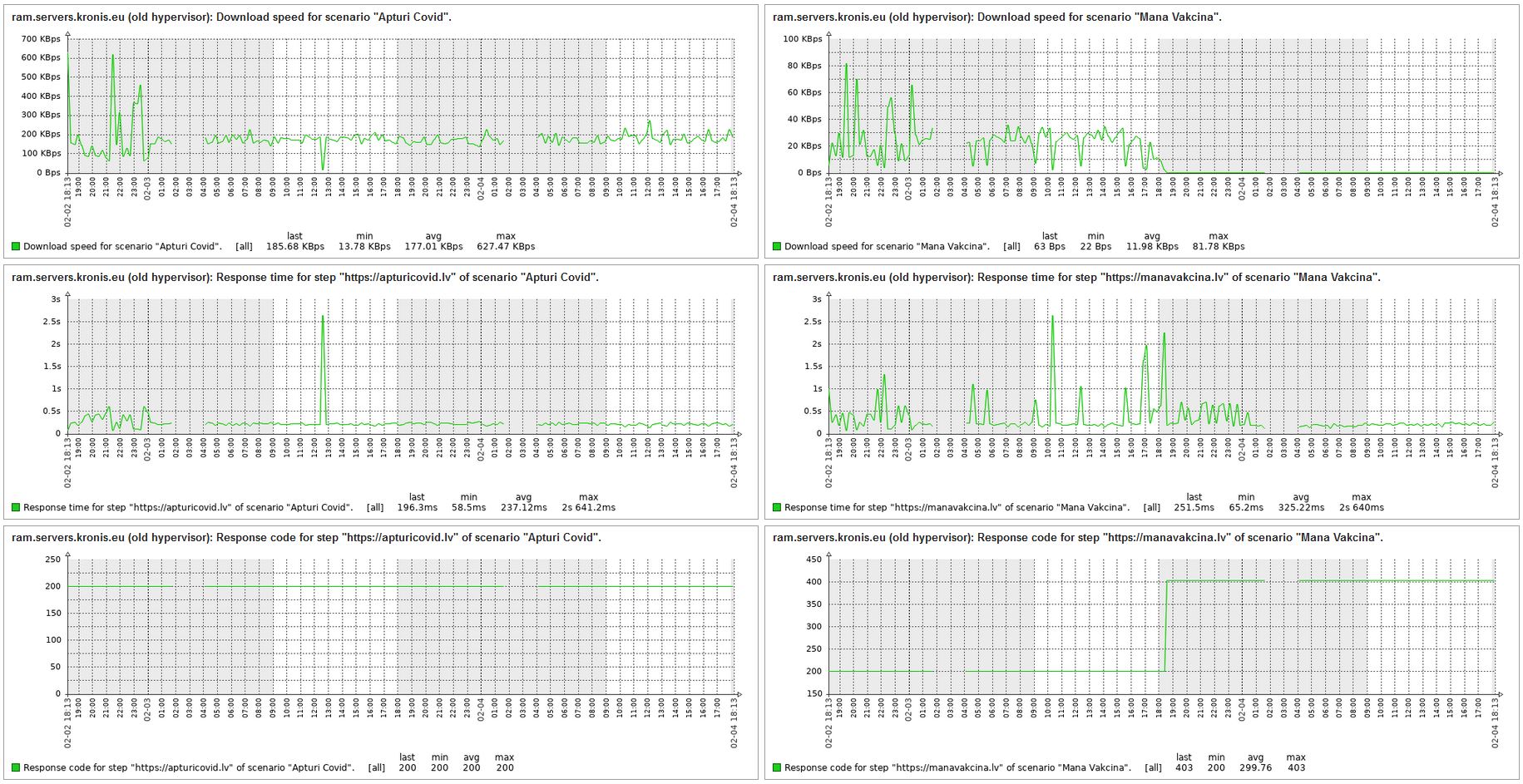Select legend label for manavakcina.lv response time
1523x784 pixels.
pos(957,507)
